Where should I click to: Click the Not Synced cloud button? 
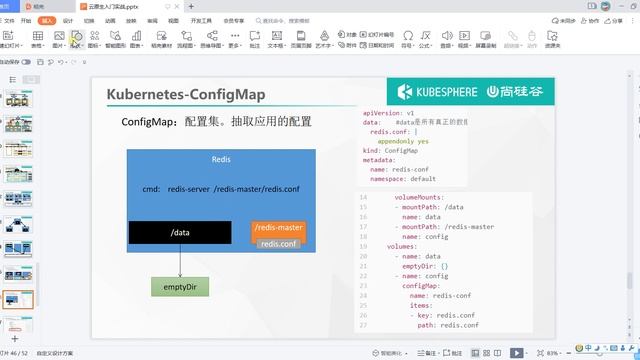point(563,20)
